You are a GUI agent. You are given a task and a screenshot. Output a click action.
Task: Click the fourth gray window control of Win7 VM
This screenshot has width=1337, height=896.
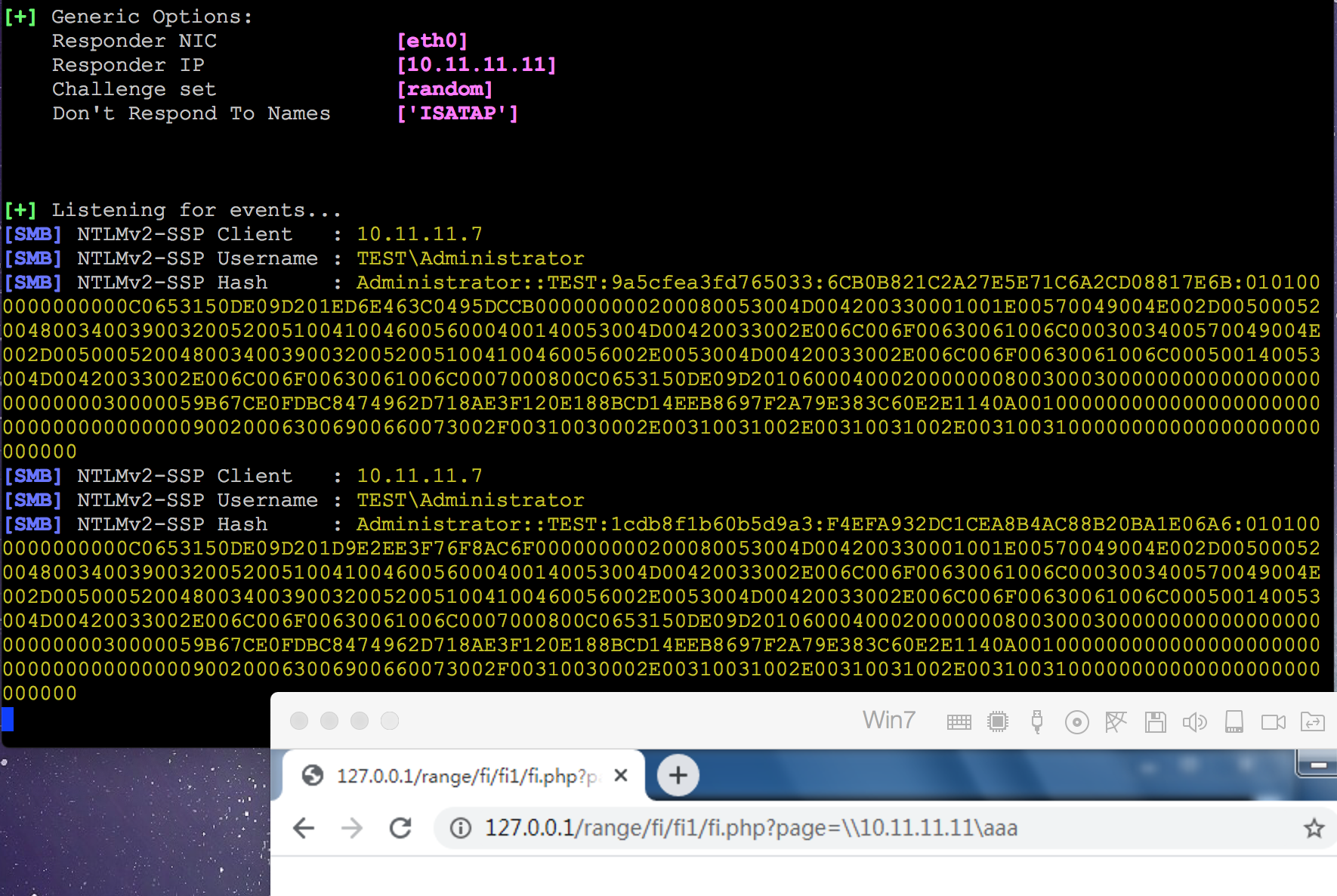(x=390, y=721)
